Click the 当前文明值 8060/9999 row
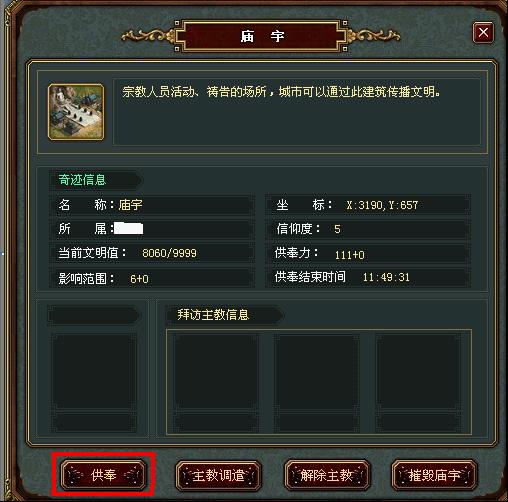The image size is (508, 502). coord(151,253)
